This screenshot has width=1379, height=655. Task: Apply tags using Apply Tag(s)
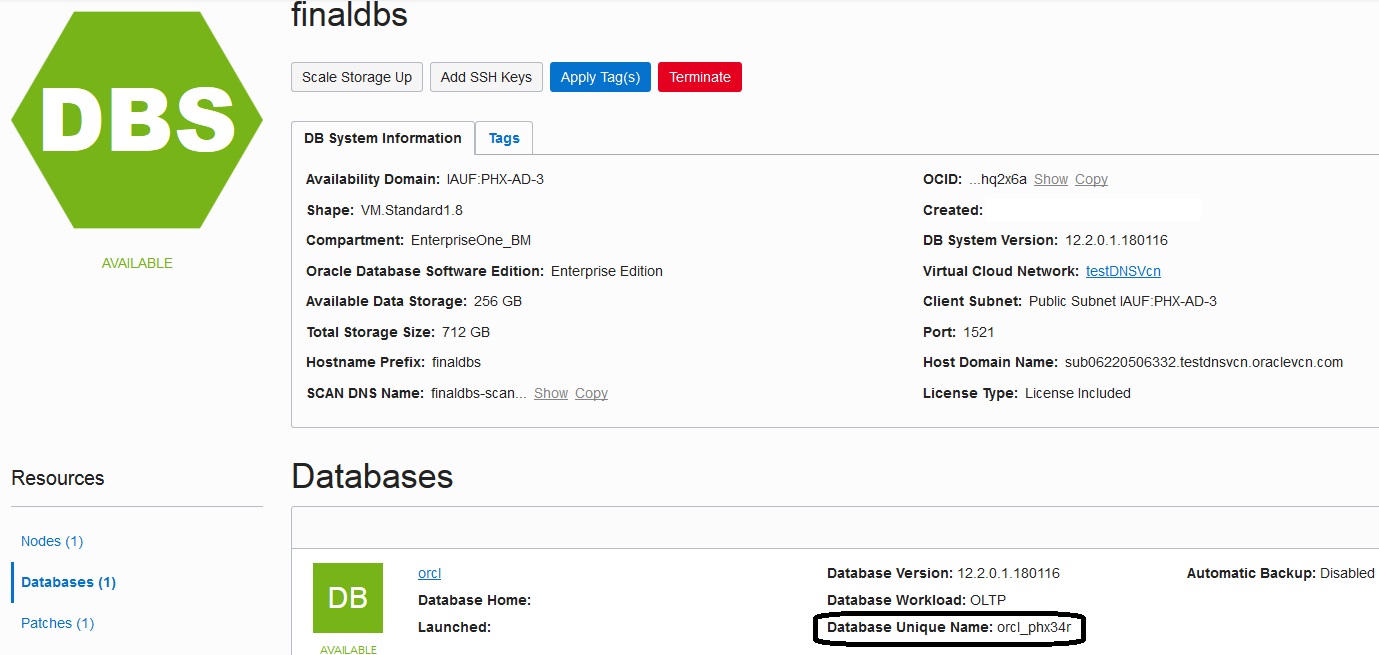(x=599, y=76)
